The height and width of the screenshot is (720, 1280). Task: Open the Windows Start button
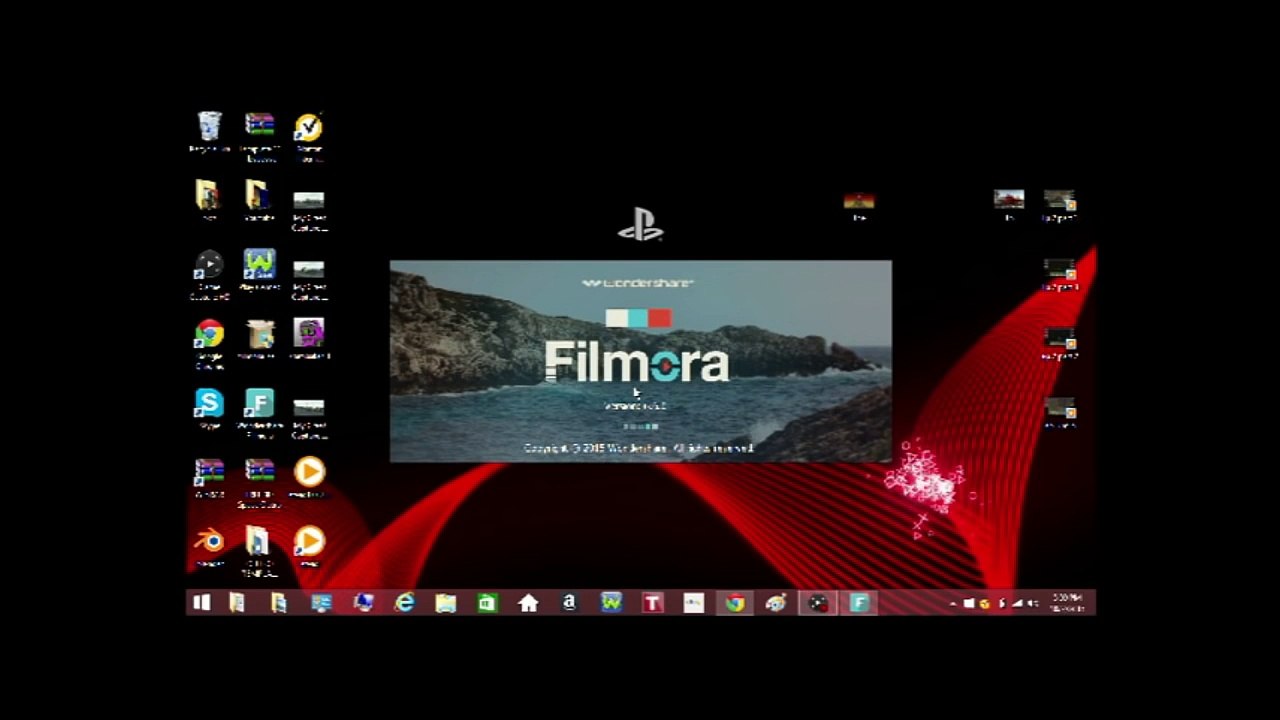[x=201, y=603]
